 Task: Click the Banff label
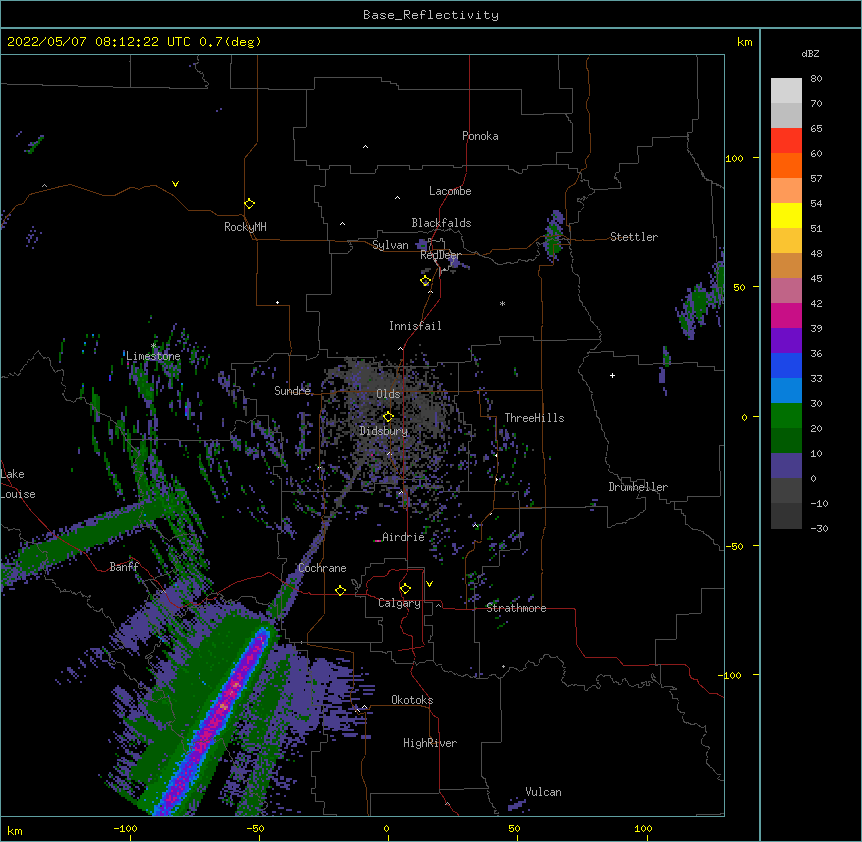pos(124,567)
